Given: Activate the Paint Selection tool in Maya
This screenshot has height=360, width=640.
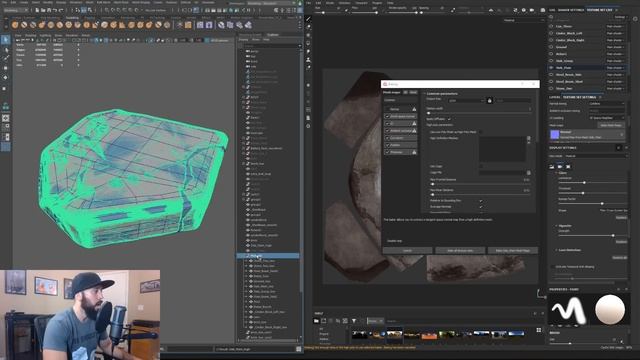Looking at the screenshot, I should [5, 58].
